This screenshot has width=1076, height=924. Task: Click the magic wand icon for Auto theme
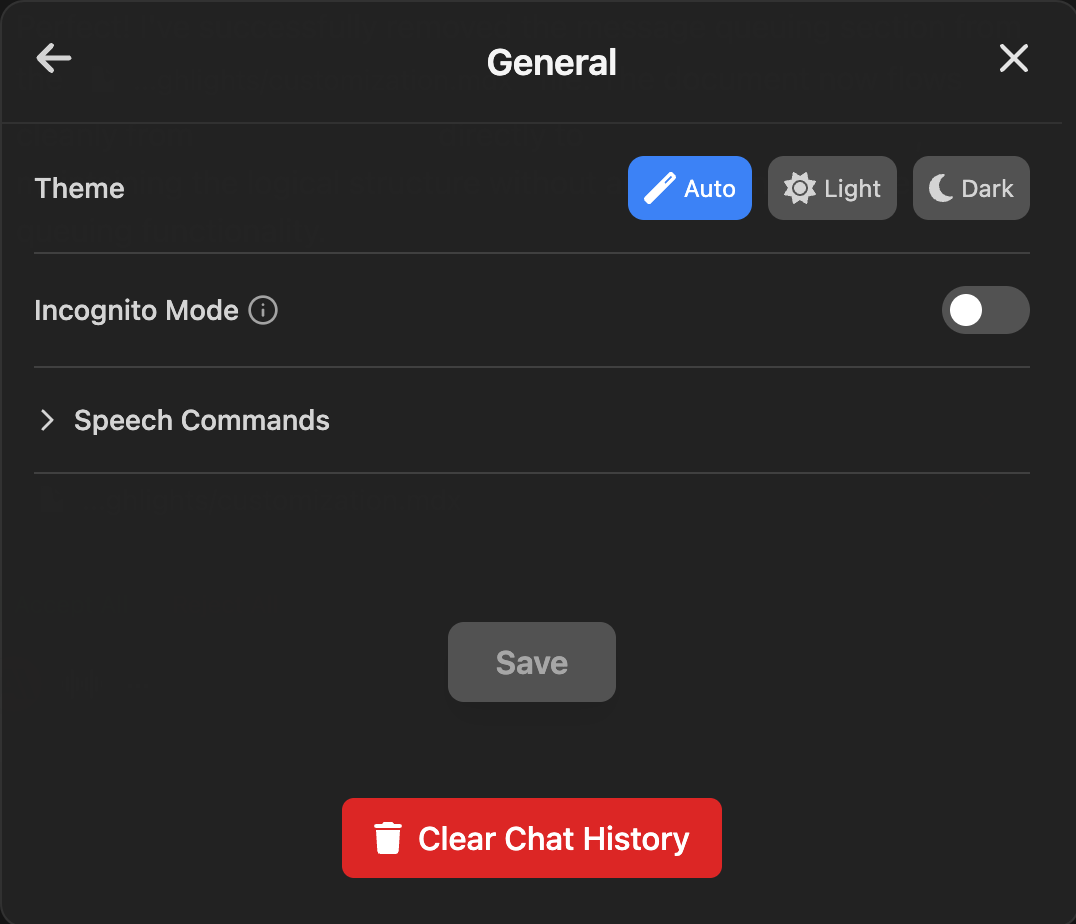point(659,188)
